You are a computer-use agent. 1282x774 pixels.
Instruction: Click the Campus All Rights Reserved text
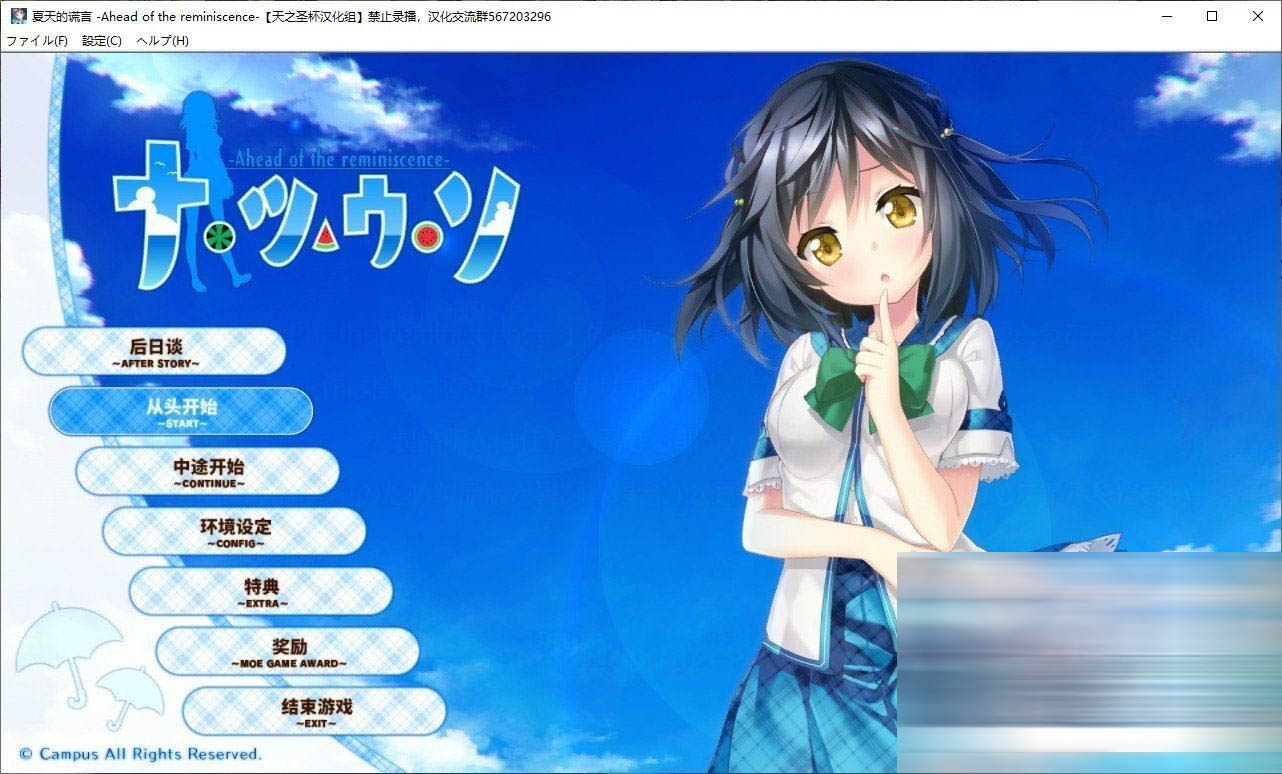(140, 754)
